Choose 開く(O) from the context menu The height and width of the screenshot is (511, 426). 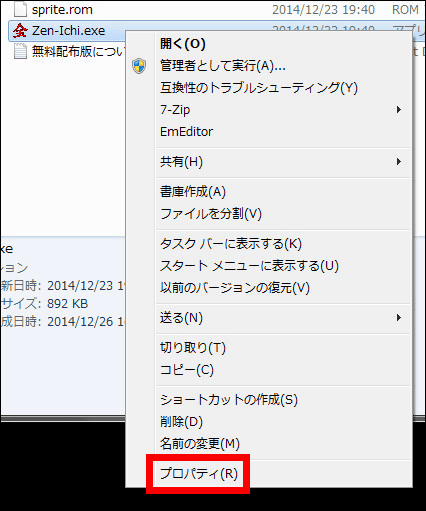click(183, 44)
